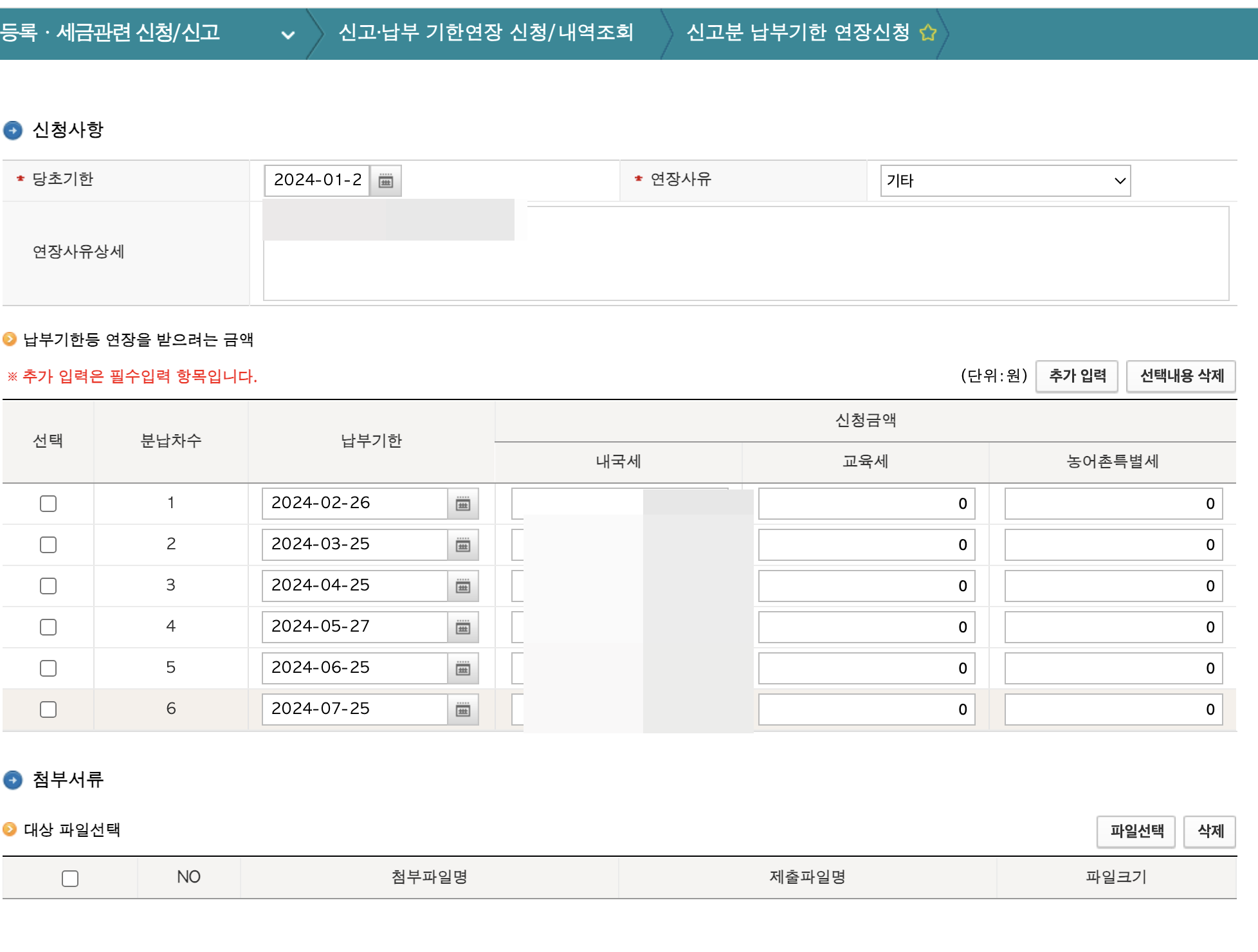Click the 추가 입력 button
Viewport: 1258px width, 952px height.
point(1077,376)
